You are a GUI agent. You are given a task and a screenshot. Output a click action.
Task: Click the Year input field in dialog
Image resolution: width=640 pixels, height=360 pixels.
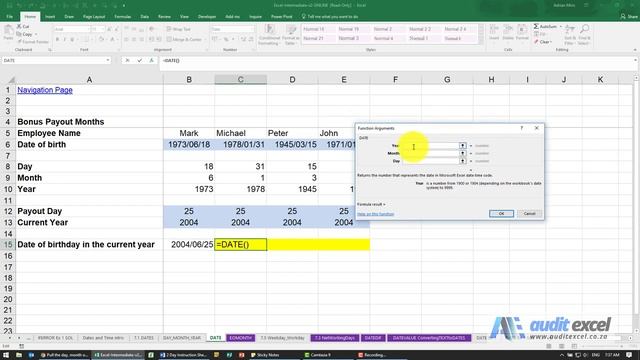pos(430,146)
